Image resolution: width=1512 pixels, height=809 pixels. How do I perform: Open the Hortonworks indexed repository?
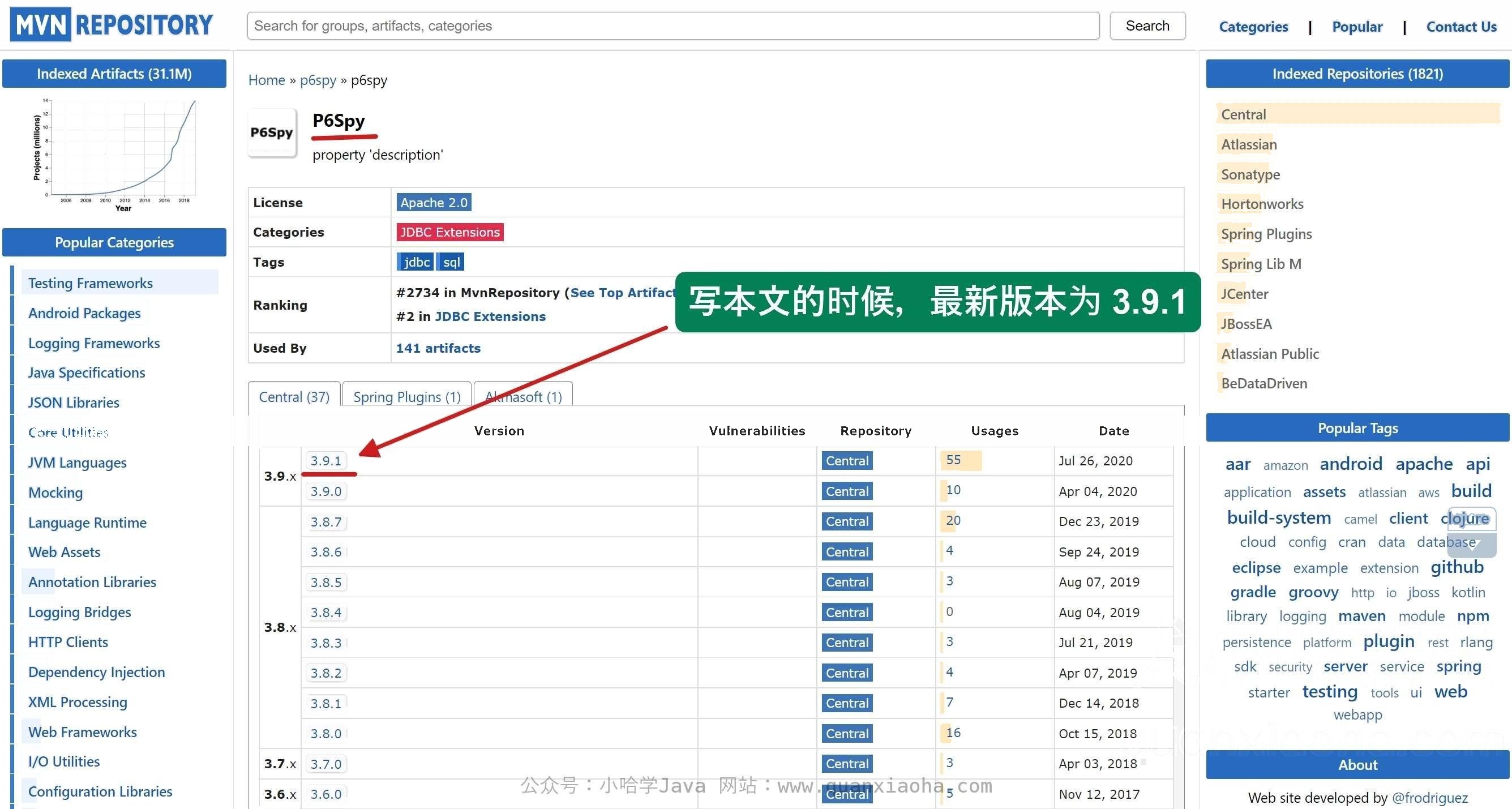click(1262, 204)
